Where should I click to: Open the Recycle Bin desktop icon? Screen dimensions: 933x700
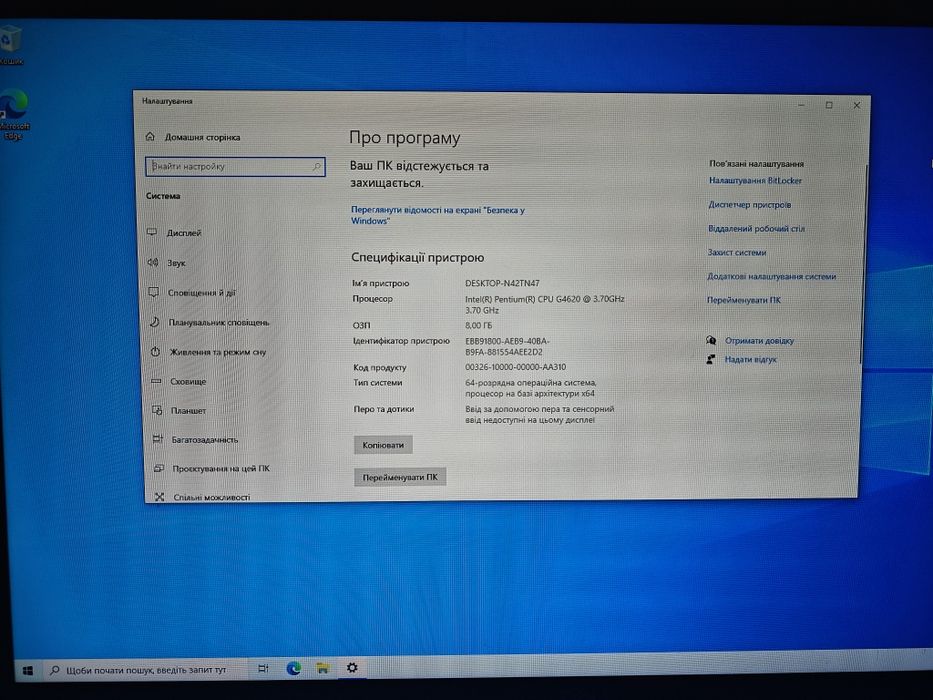click(10, 45)
